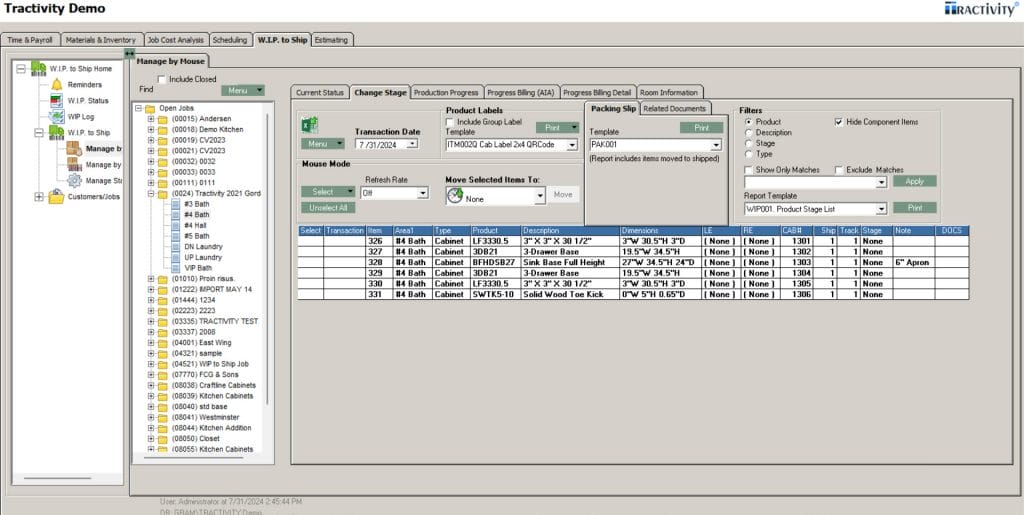The width and height of the screenshot is (1024, 515).
Task: Open the WIP Log icon
Action: point(57,116)
